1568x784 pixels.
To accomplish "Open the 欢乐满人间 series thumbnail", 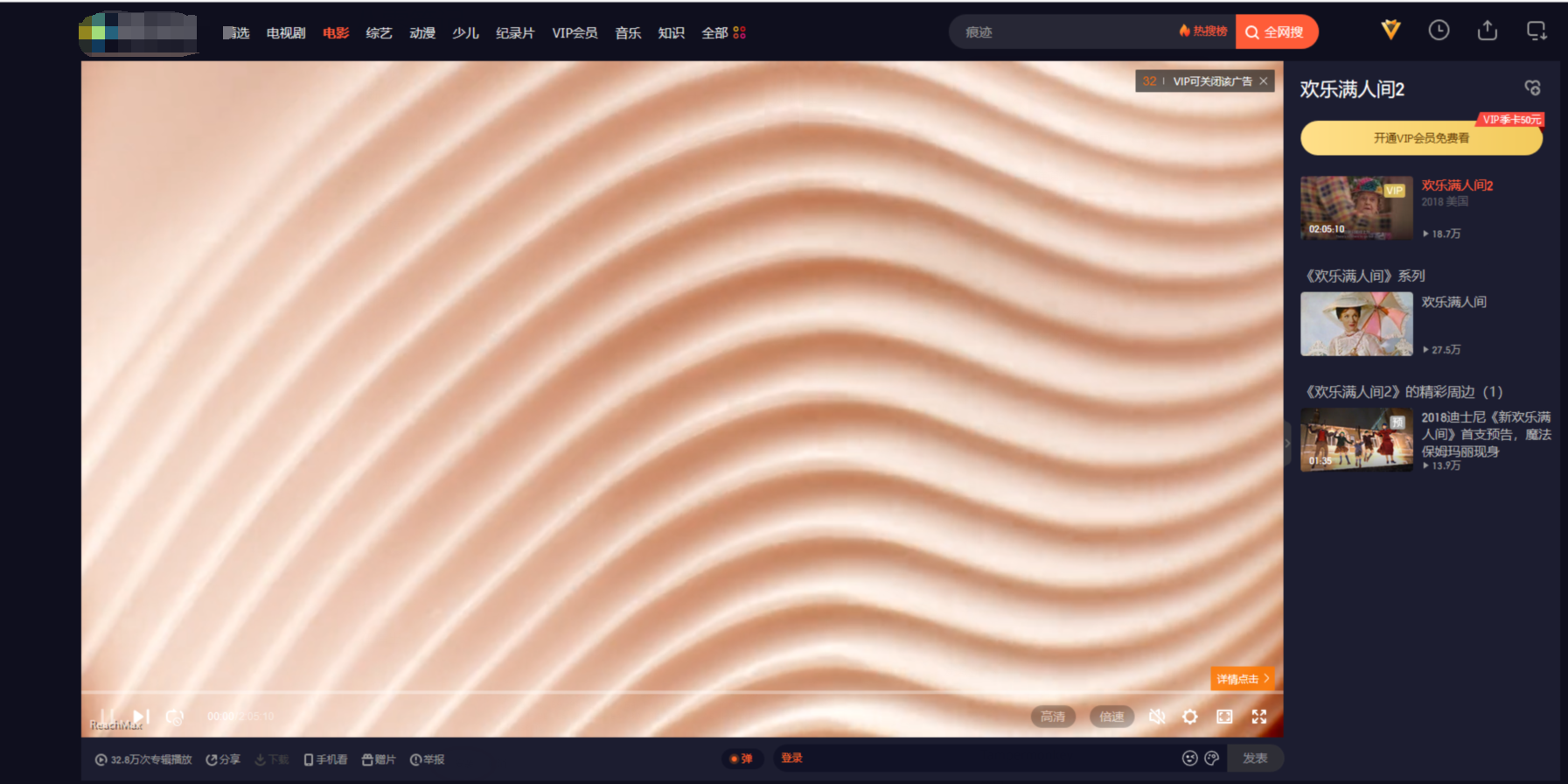I will point(1356,324).
